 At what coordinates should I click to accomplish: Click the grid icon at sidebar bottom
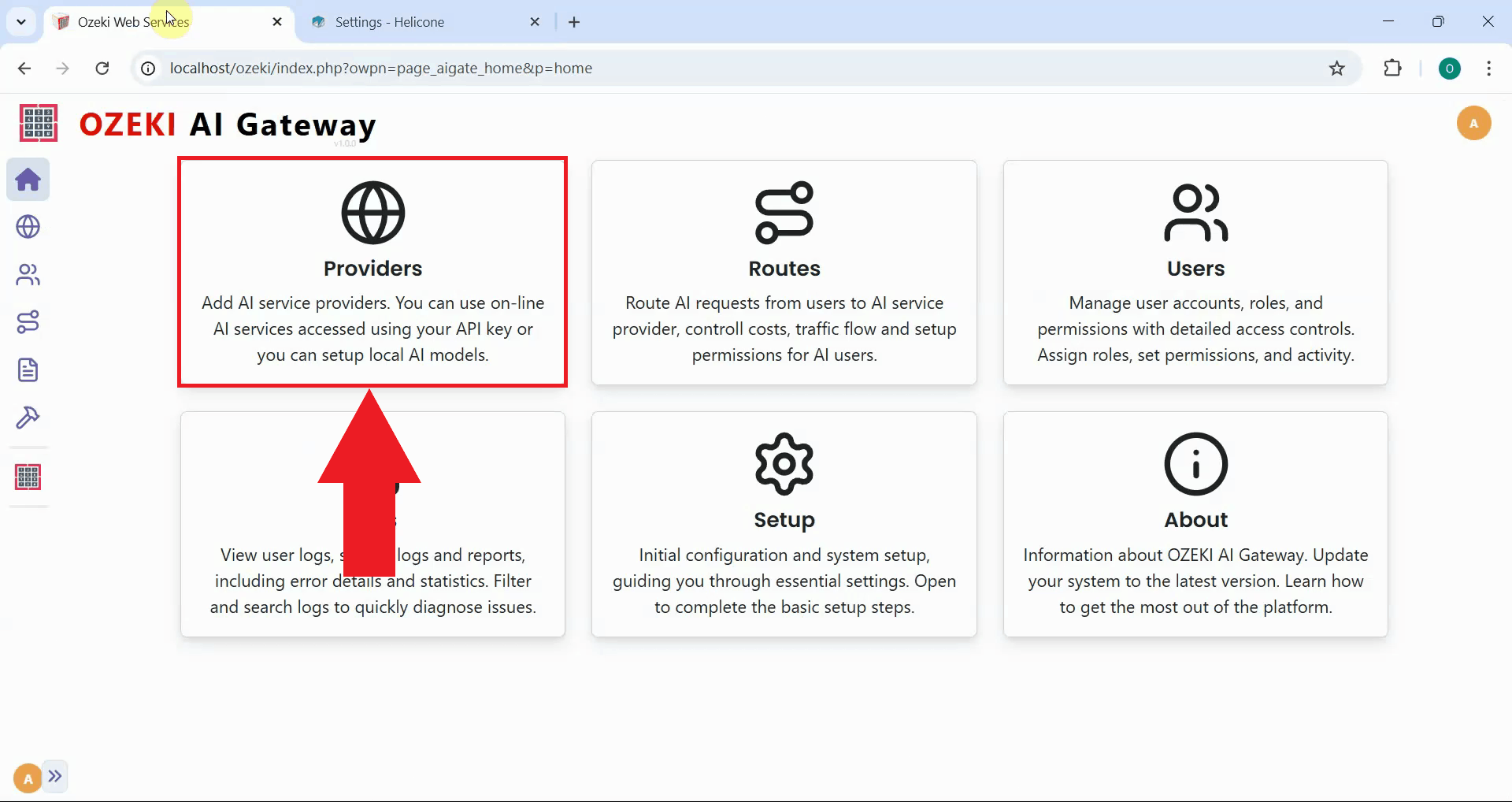[x=28, y=477]
